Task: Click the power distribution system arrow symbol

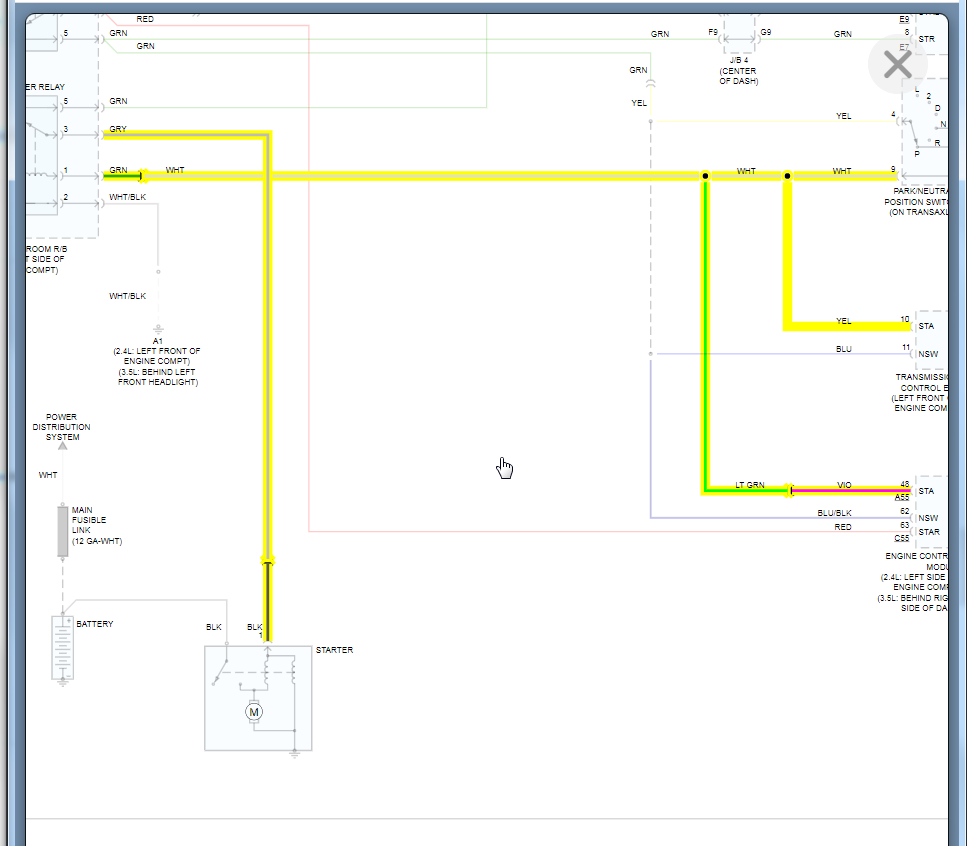Action: [62, 445]
